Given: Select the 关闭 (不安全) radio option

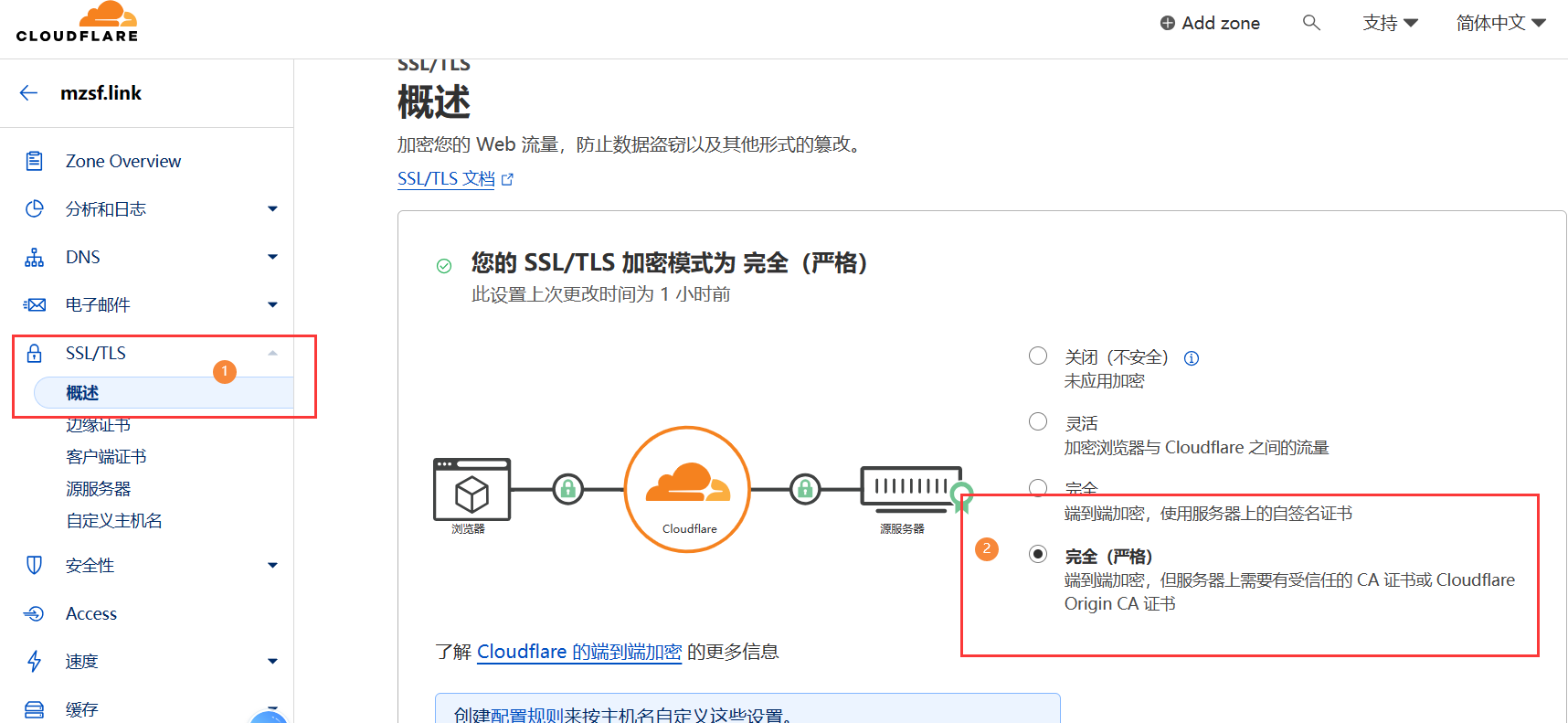Looking at the screenshot, I should (x=1038, y=356).
